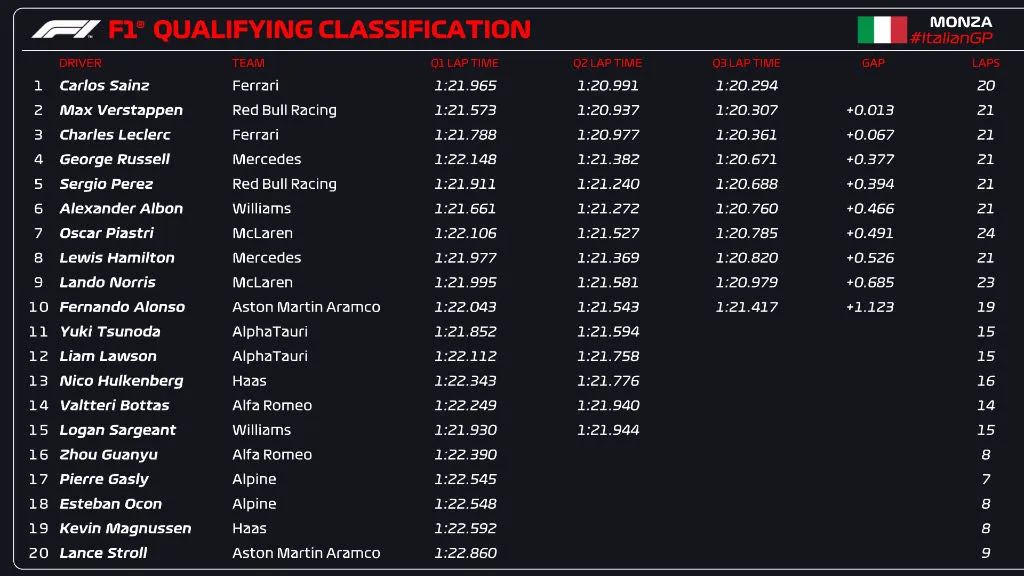
Task: Click Sainz's Q3 time 1:20.294
Action: click(746, 86)
